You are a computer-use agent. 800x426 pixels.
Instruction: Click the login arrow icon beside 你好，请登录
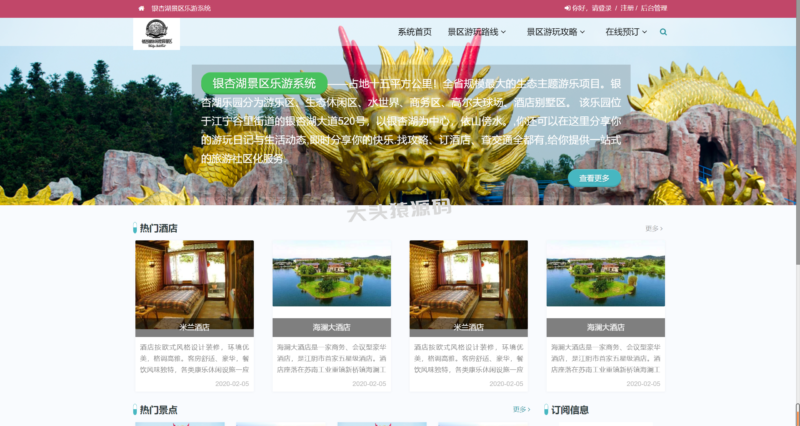click(567, 8)
